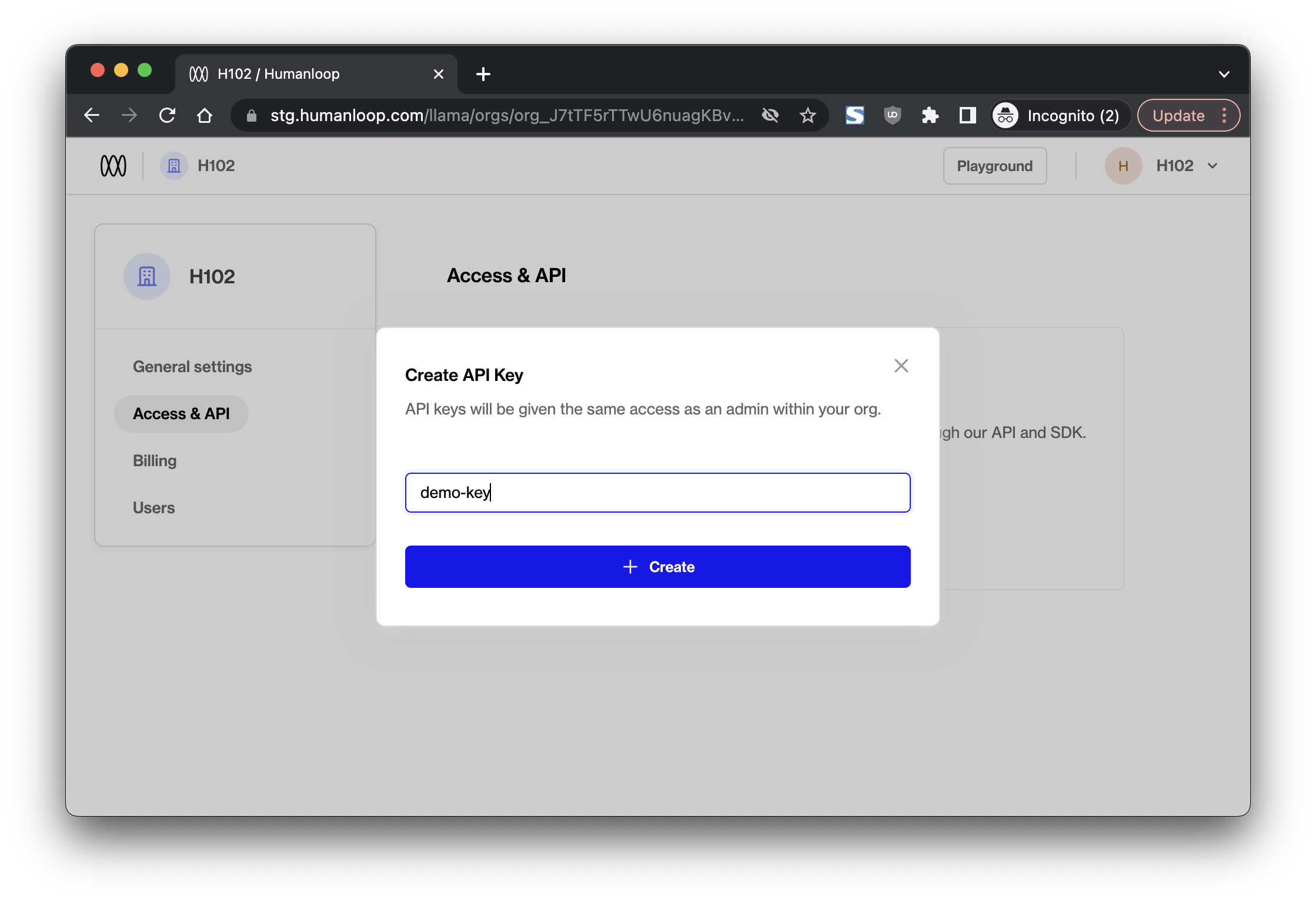Click the API key name input field
This screenshot has height=903, width=1316.
tap(657, 493)
